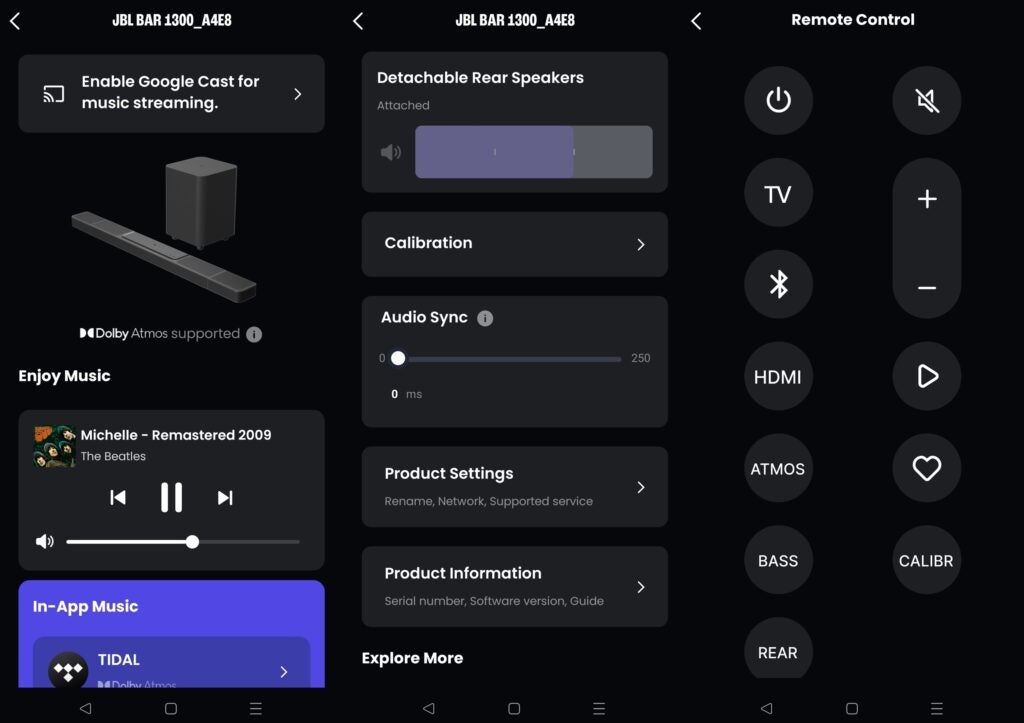Select the Explore More heading
This screenshot has height=723, width=1024.
pos(412,658)
